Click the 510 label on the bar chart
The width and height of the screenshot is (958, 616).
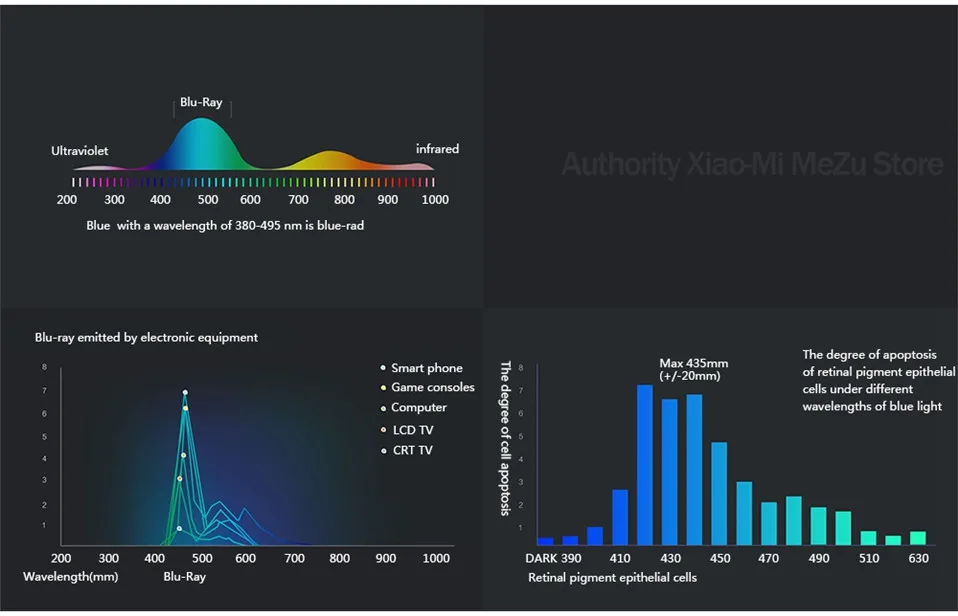point(869,559)
